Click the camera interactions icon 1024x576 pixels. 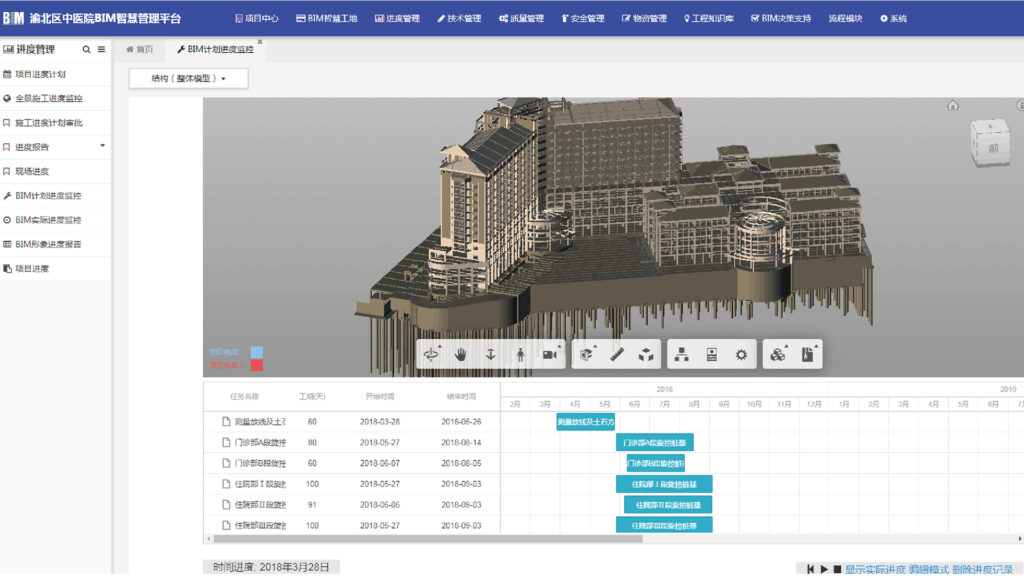tap(550, 354)
